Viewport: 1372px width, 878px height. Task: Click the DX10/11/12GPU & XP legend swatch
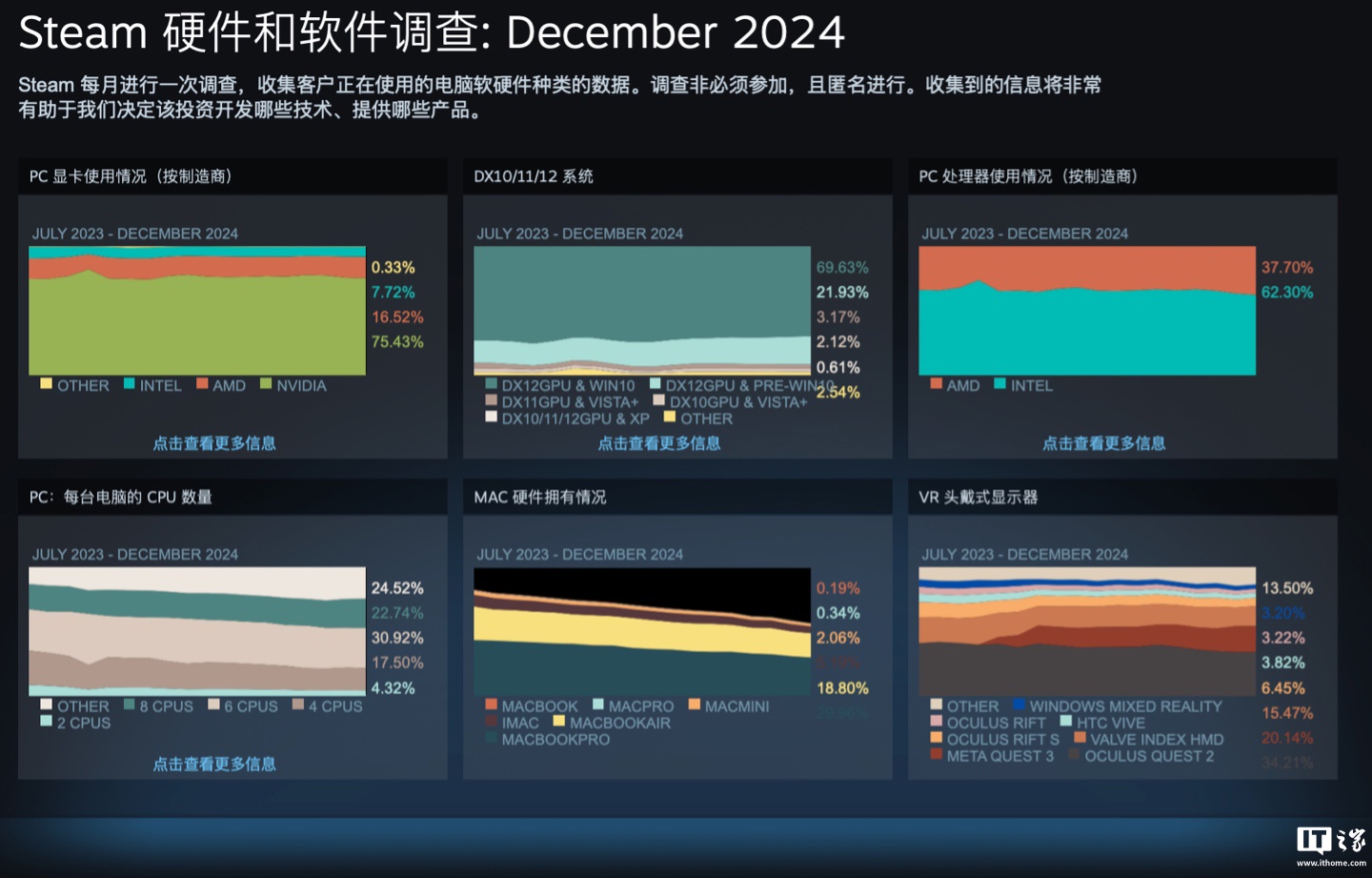(x=491, y=417)
